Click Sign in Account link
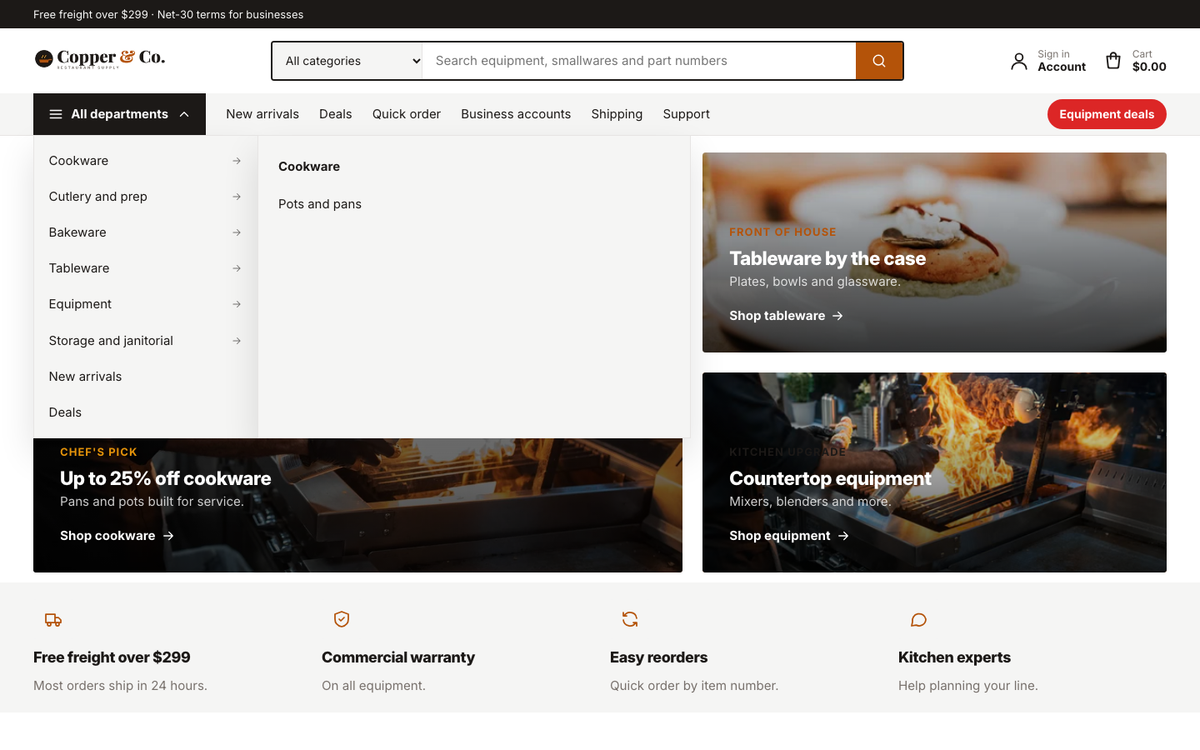The width and height of the screenshot is (1200, 750). (1047, 61)
